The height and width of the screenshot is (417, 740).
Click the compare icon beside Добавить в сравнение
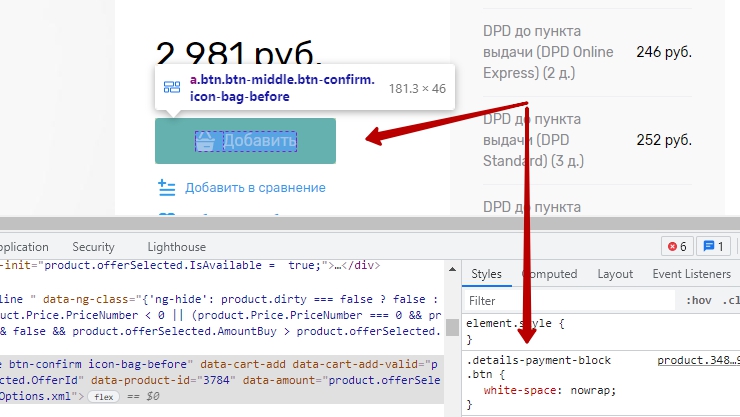coord(166,187)
